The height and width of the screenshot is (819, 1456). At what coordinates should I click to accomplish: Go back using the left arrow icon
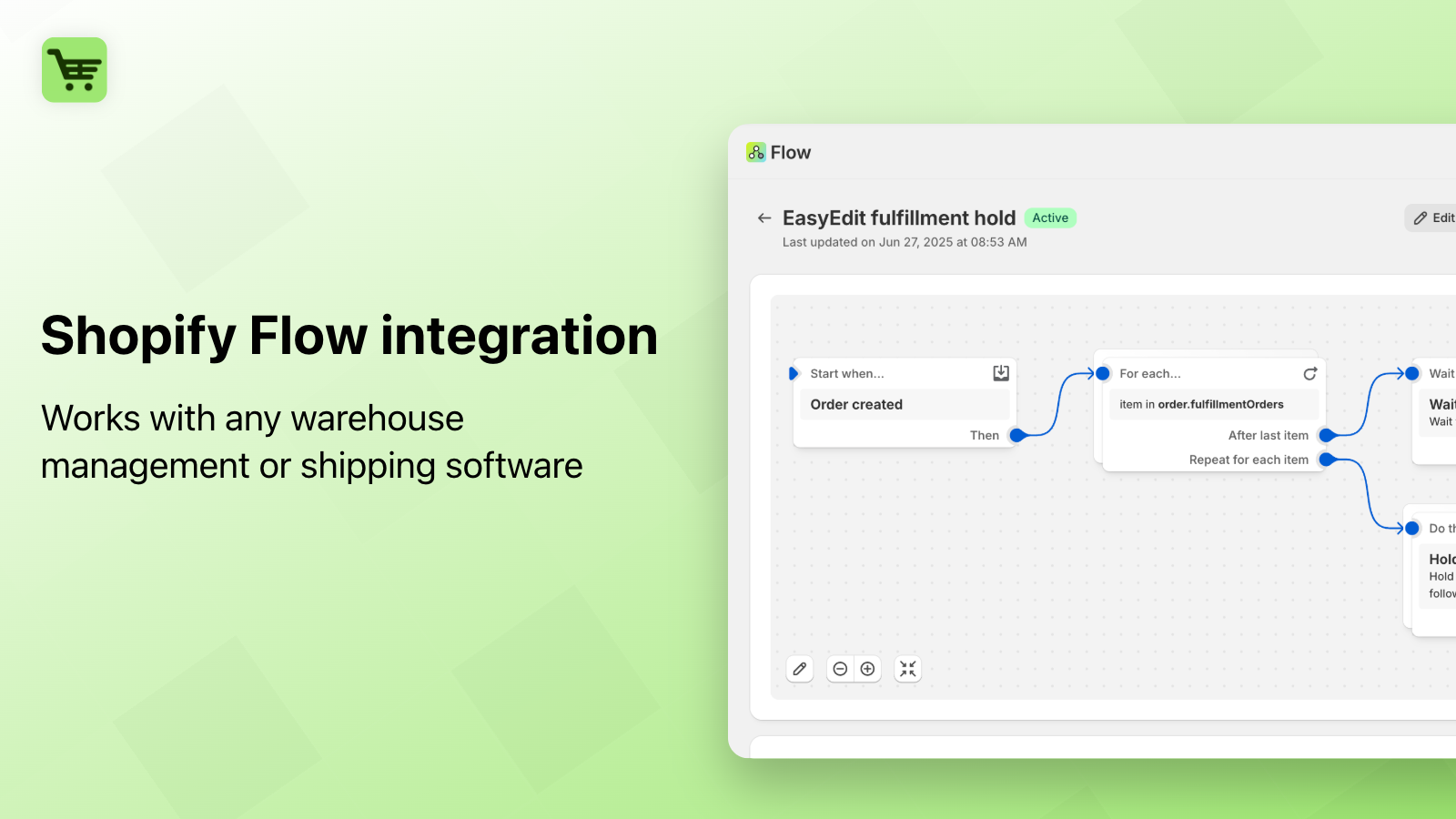point(764,218)
